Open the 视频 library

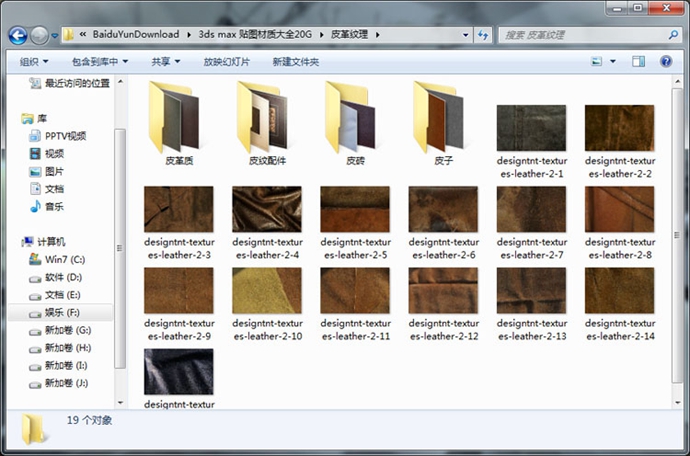click(x=47, y=154)
